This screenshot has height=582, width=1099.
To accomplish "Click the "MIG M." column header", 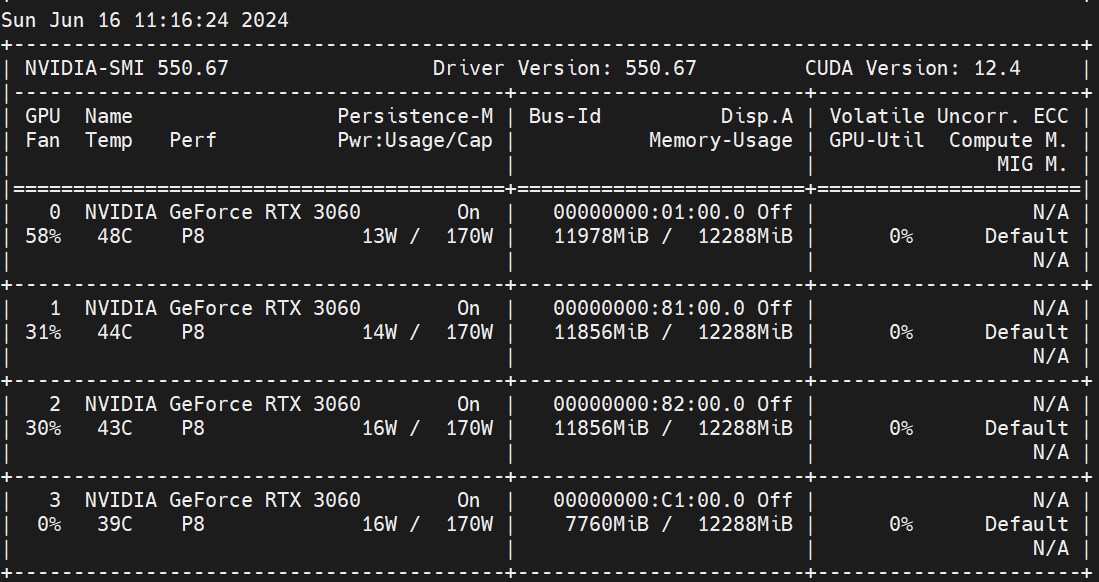I will point(1032,164).
